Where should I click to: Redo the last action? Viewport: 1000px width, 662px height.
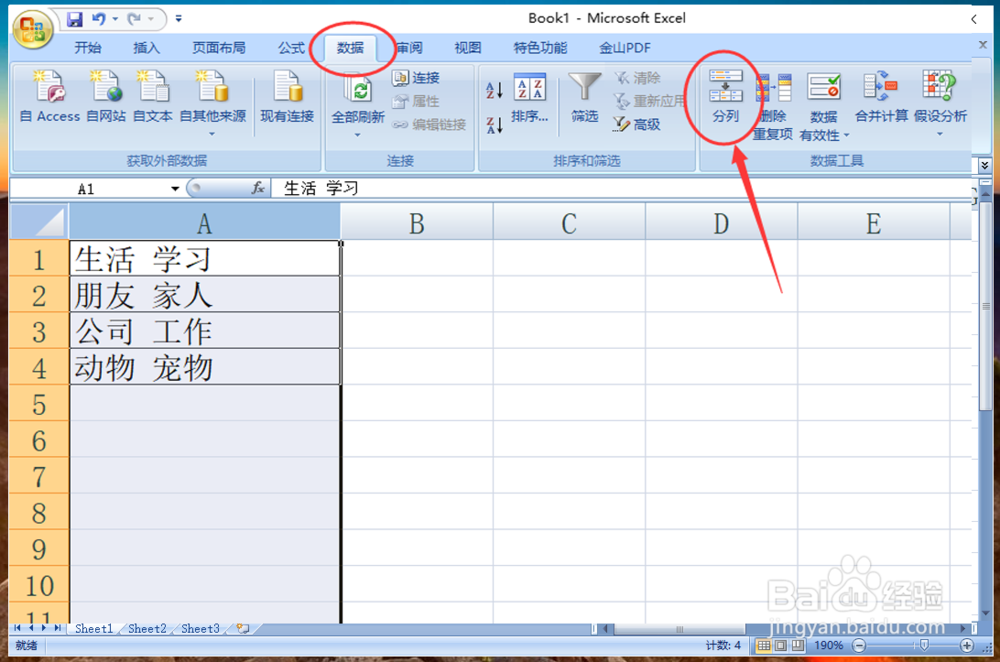(134, 19)
